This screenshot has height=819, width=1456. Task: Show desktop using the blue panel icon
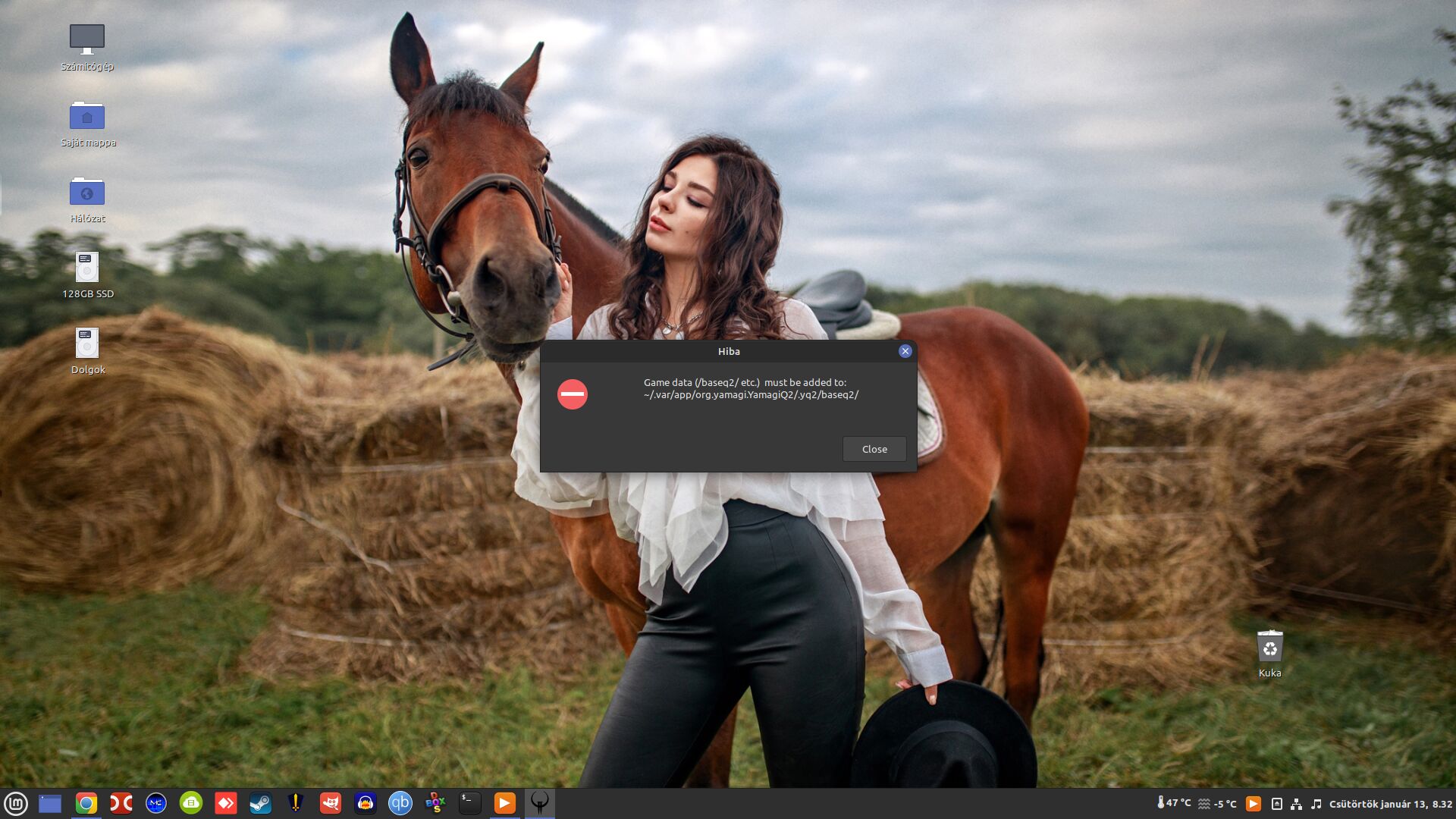tap(50, 803)
